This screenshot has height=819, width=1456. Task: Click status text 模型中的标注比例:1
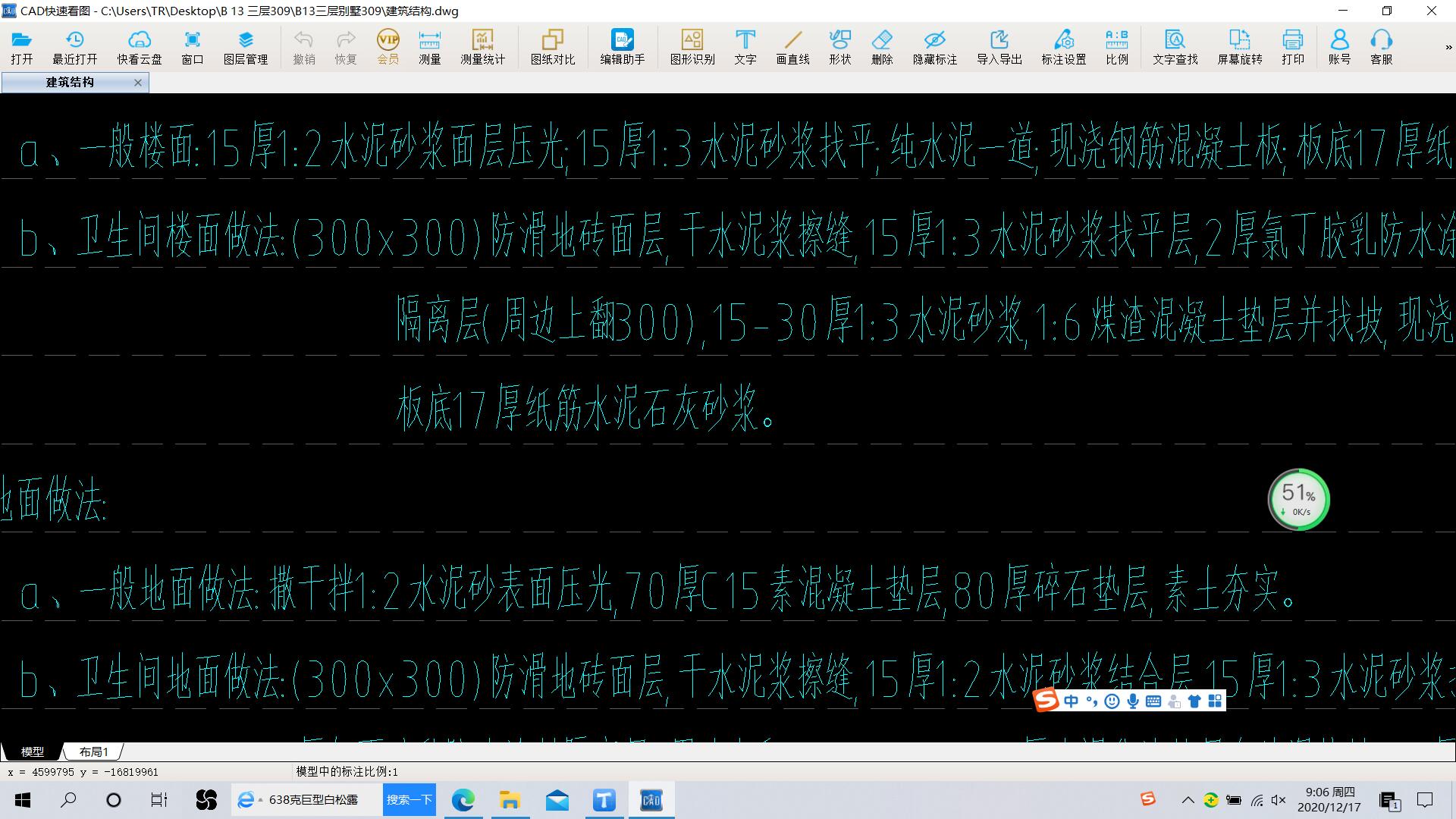point(347,772)
